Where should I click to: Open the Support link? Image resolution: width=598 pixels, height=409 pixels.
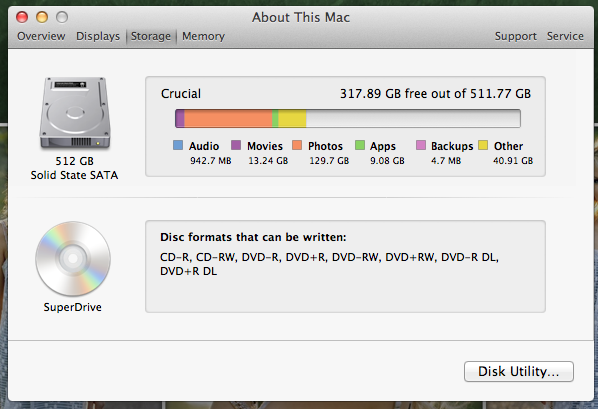tap(516, 36)
